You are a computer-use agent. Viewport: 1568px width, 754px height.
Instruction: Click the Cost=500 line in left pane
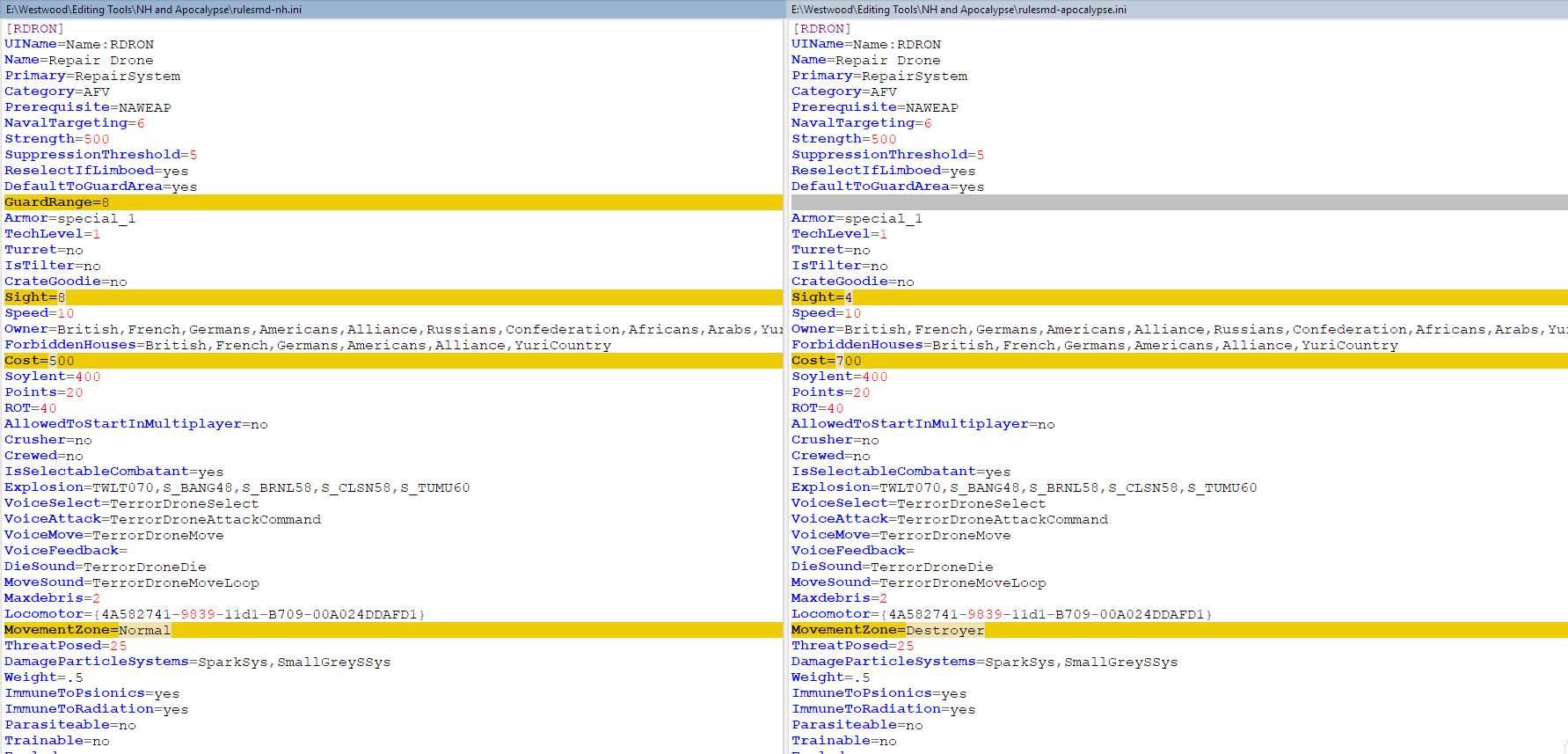tap(393, 361)
